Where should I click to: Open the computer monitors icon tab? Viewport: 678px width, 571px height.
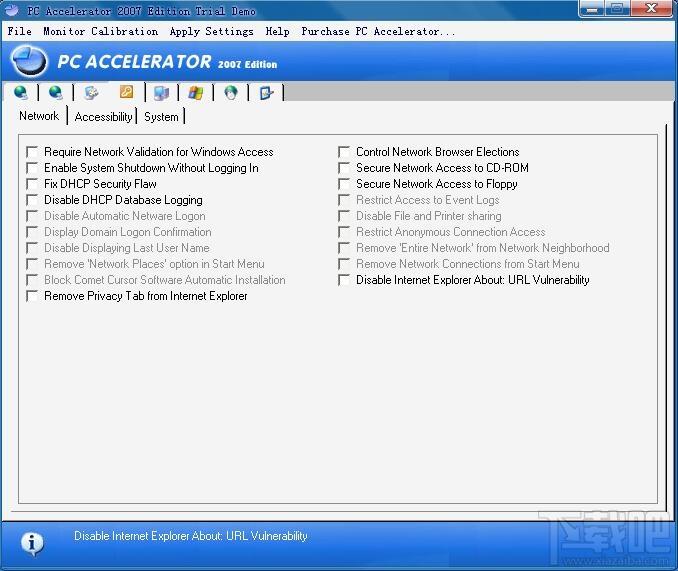point(161,93)
